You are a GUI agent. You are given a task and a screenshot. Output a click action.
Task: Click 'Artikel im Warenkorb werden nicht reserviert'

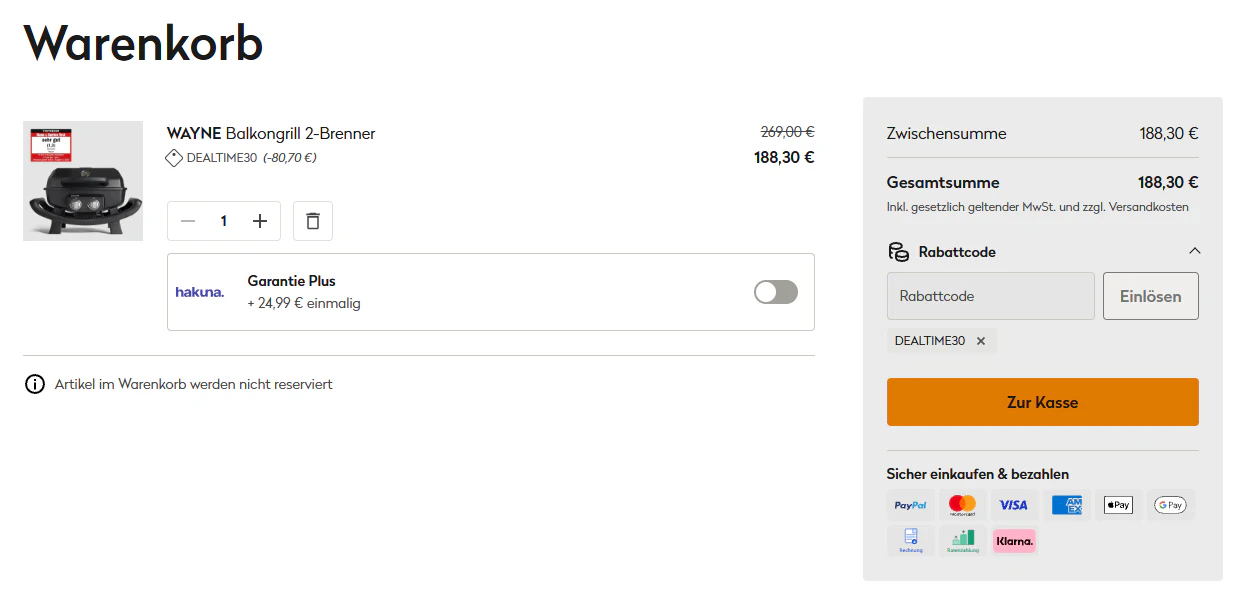194,384
